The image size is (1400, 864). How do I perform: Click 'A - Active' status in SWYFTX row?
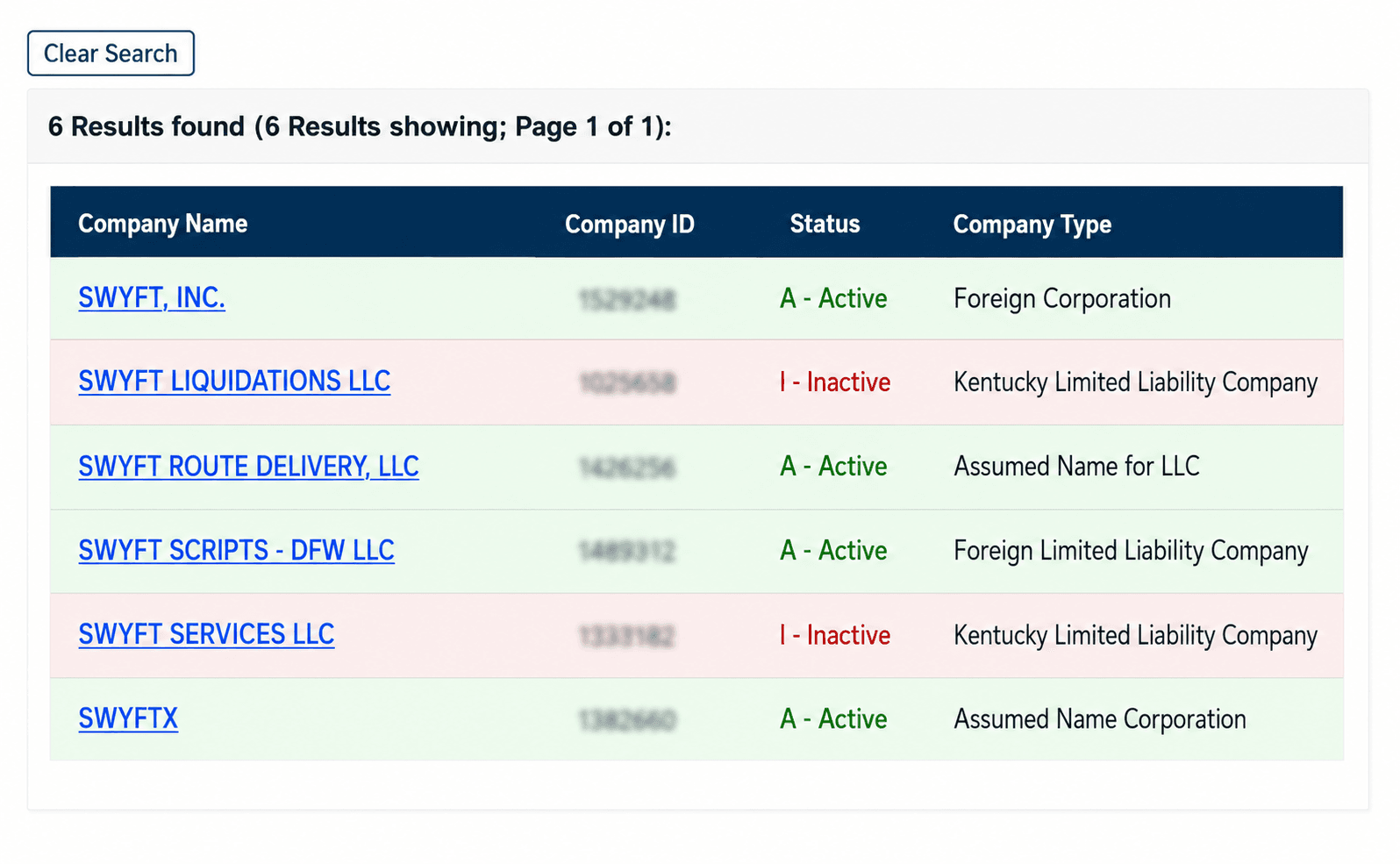[833, 718]
